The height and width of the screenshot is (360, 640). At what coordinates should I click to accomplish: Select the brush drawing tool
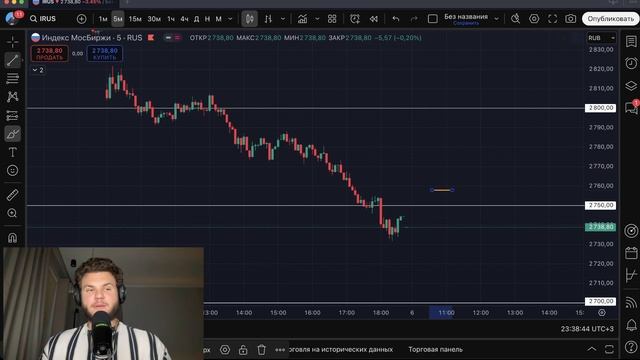(x=13, y=134)
